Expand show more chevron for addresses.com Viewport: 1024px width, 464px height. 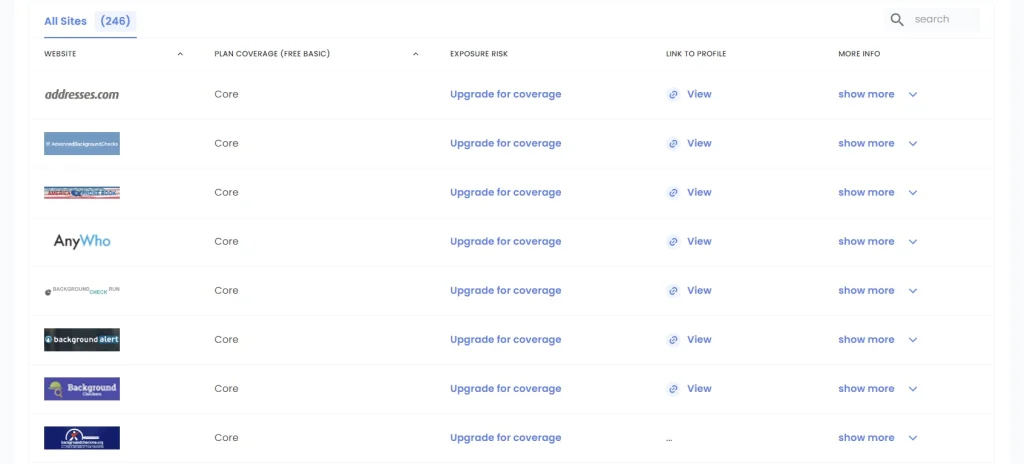click(913, 95)
